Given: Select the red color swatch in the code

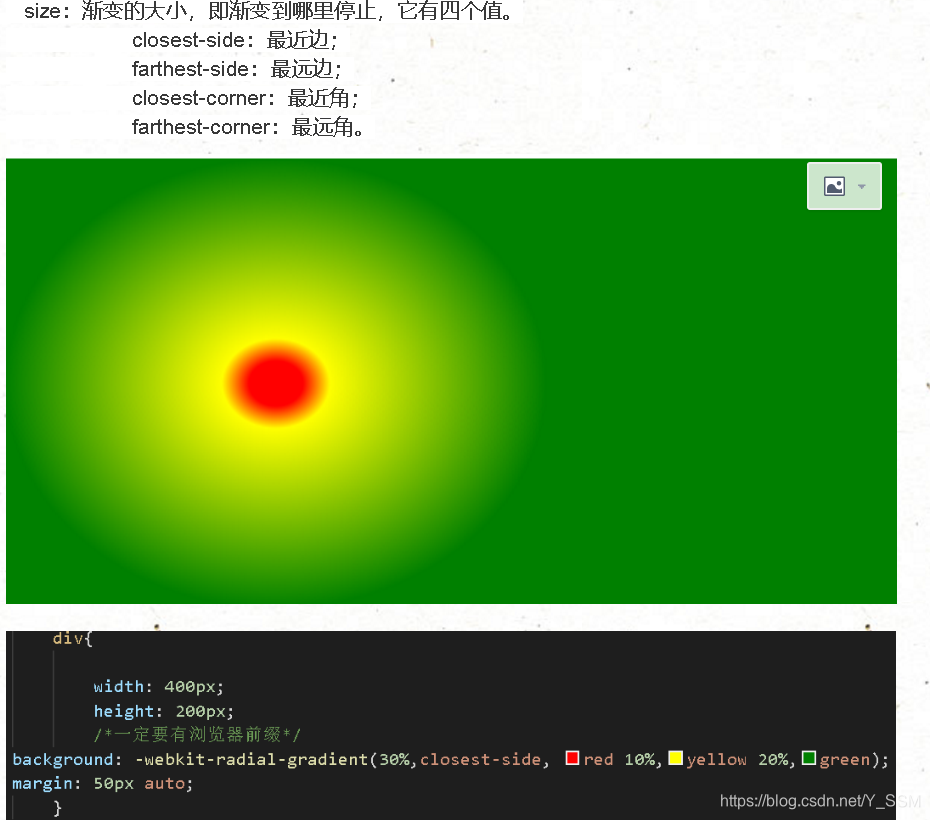Looking at the screenshot, I should click(573, 759).
